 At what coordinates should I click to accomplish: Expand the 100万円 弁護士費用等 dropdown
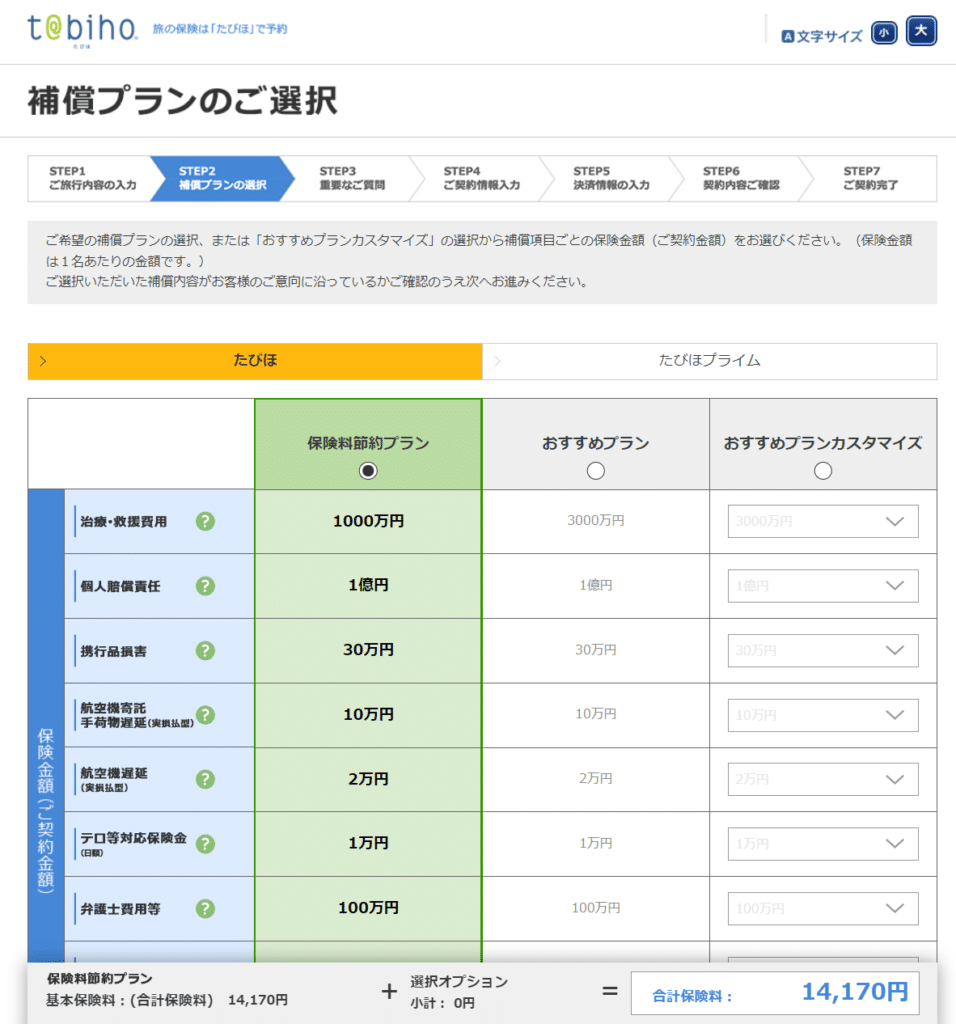[822, 908]
